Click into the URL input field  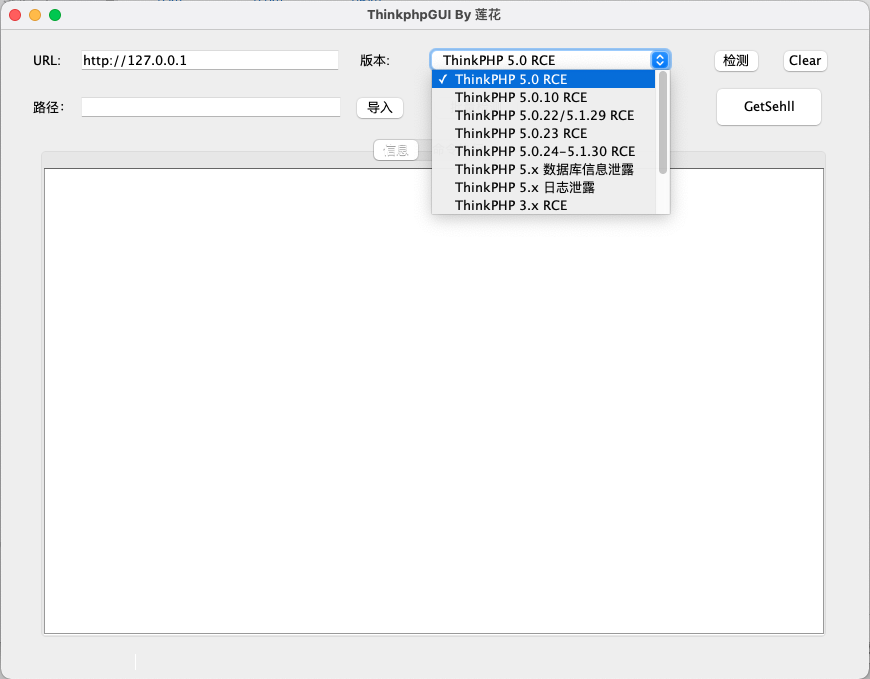pos(210,60)
